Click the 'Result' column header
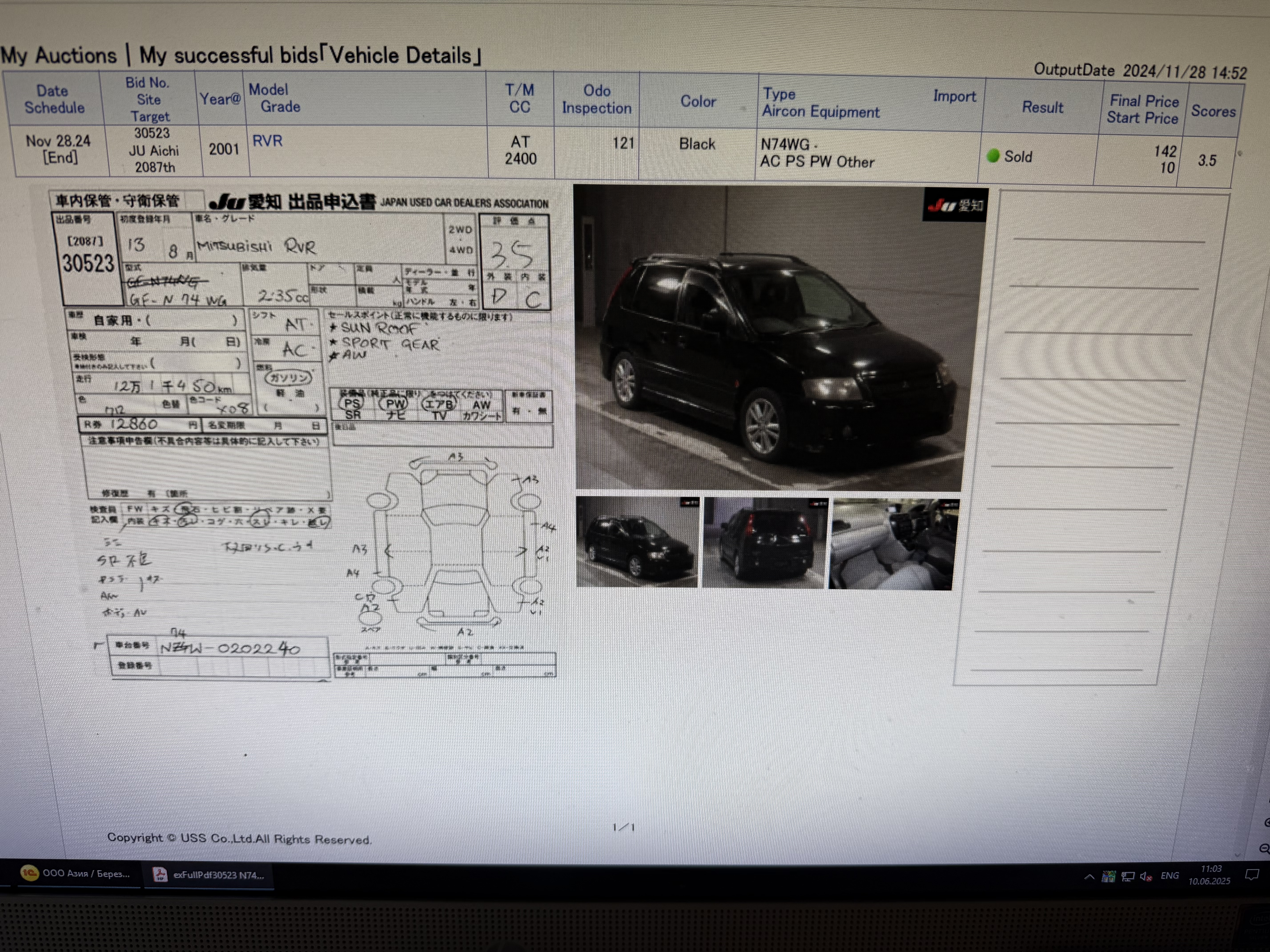Image resolution: width=1270 pixels, height=952 pixels. point(1042,107)
